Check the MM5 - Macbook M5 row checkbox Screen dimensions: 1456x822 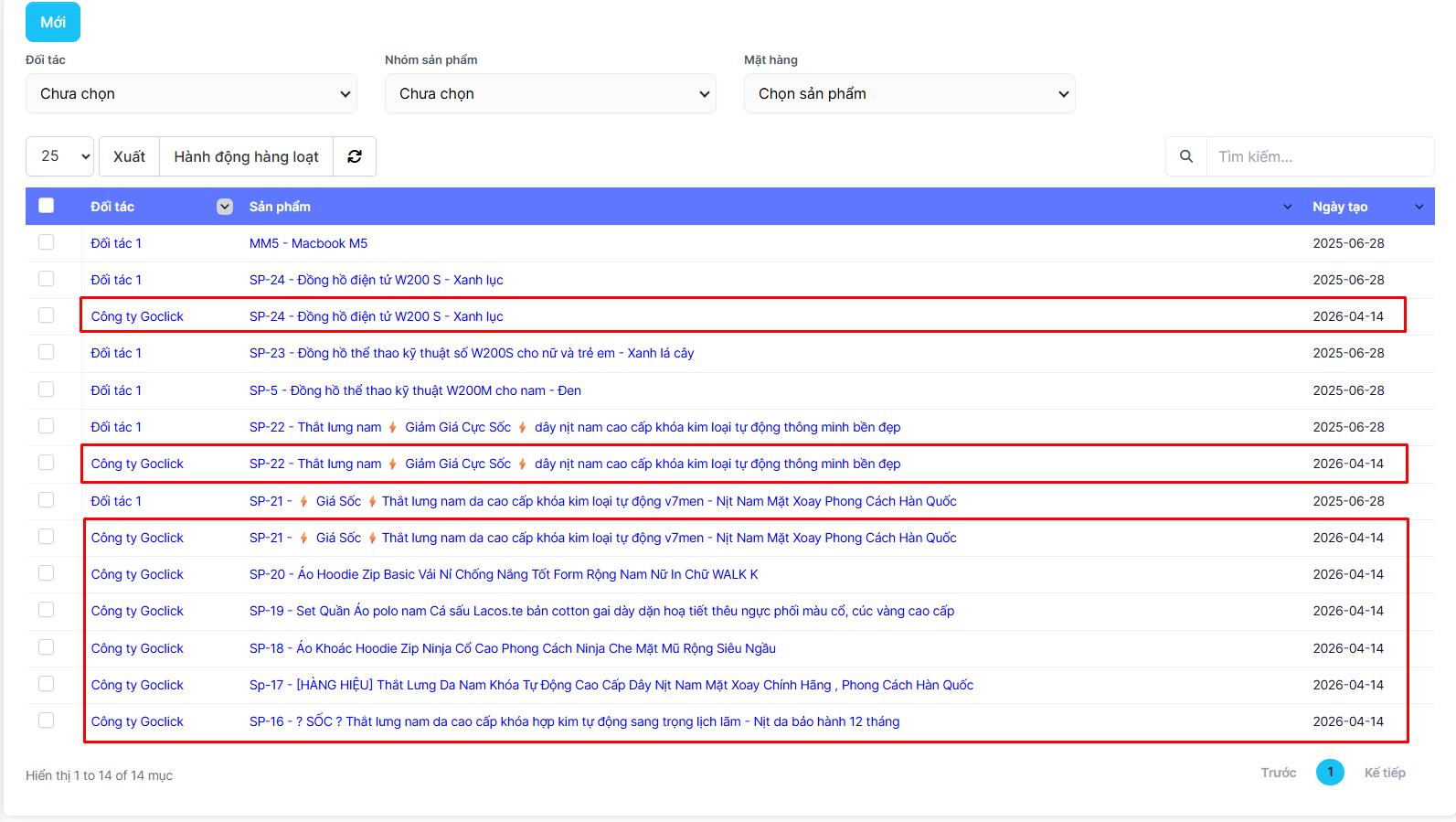click(x=47, y=242)
